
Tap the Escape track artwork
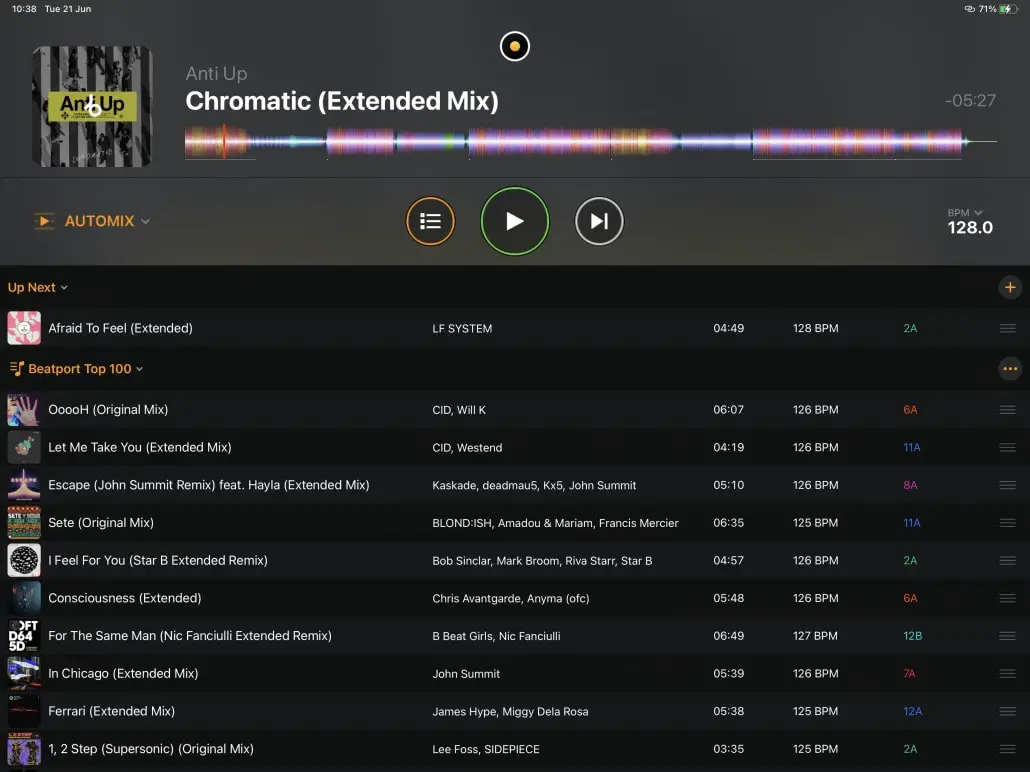click(x=24, y=485)
